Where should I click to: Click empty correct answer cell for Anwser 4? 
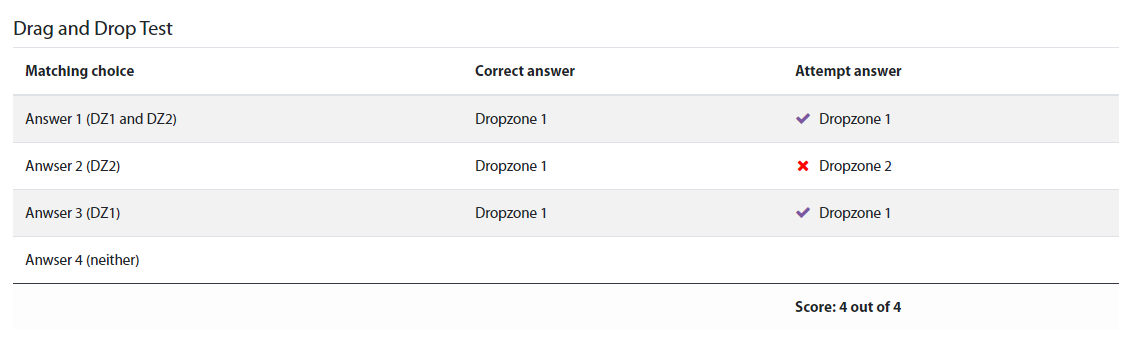point(623,259)
